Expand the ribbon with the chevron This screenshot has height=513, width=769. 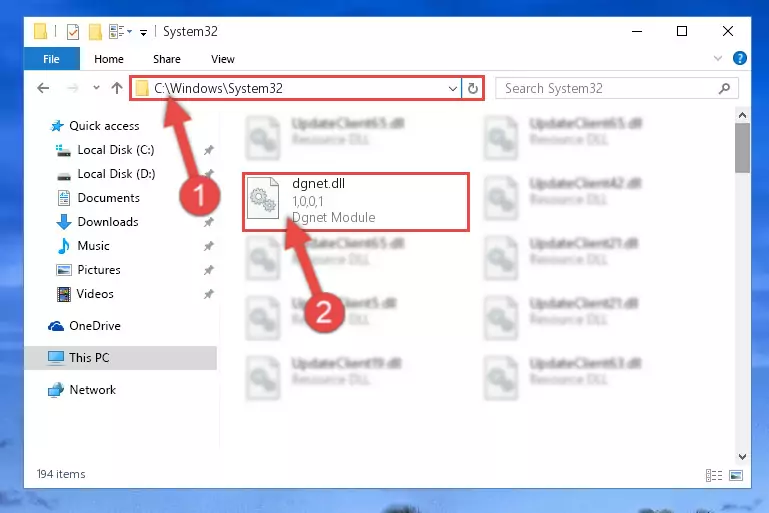(x=718, y=58)
